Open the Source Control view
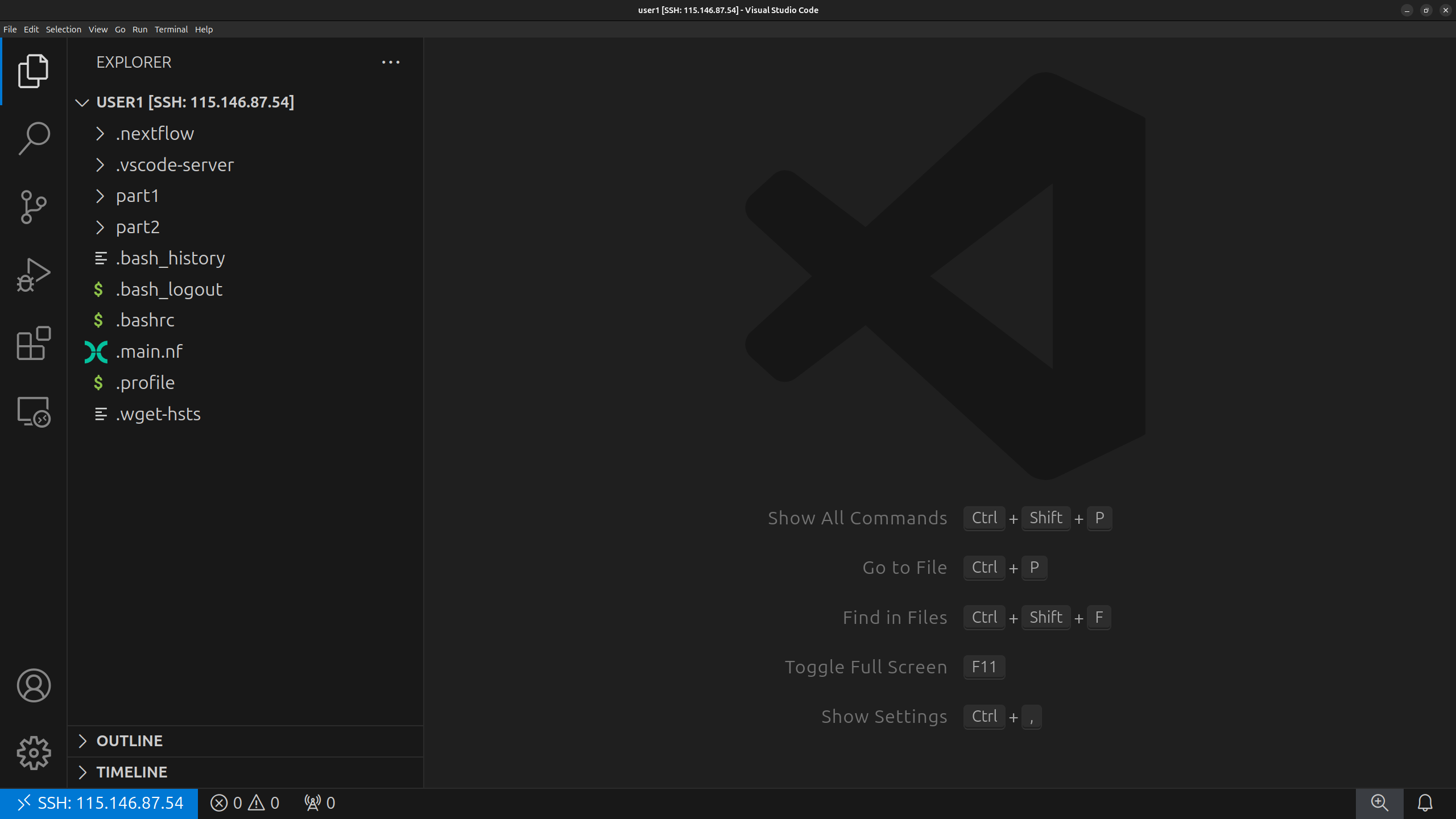 (34, 206)
